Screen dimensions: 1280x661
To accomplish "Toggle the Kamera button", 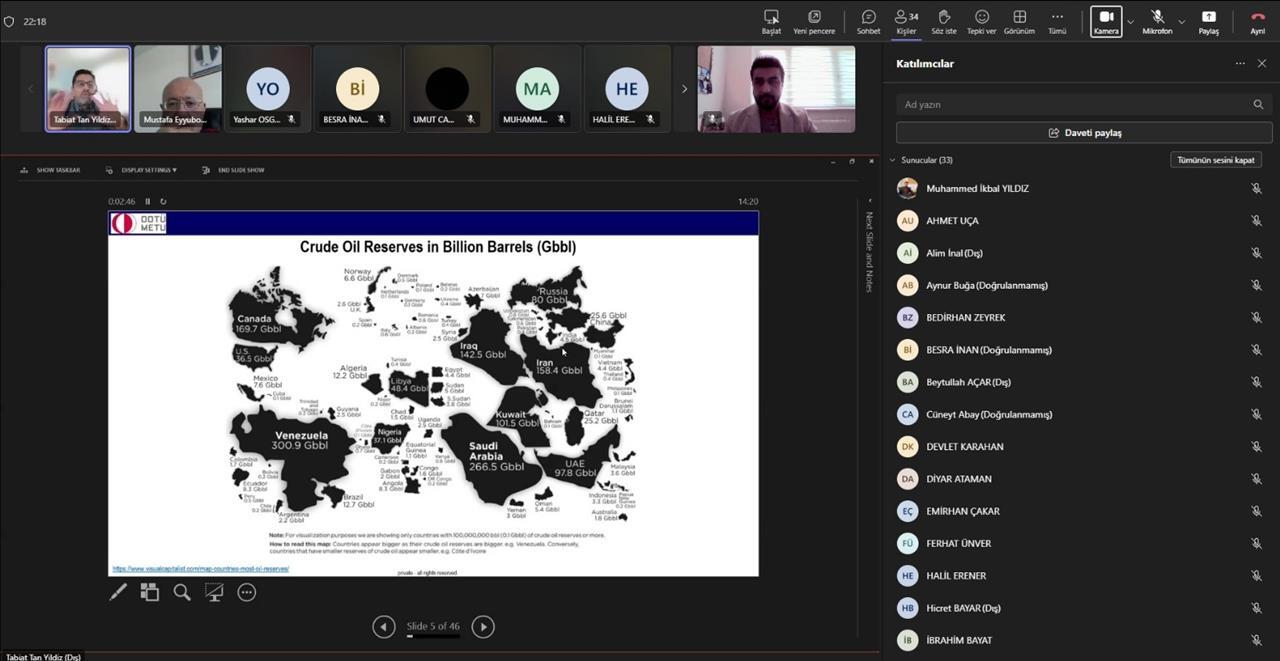I will (1106, 21).
